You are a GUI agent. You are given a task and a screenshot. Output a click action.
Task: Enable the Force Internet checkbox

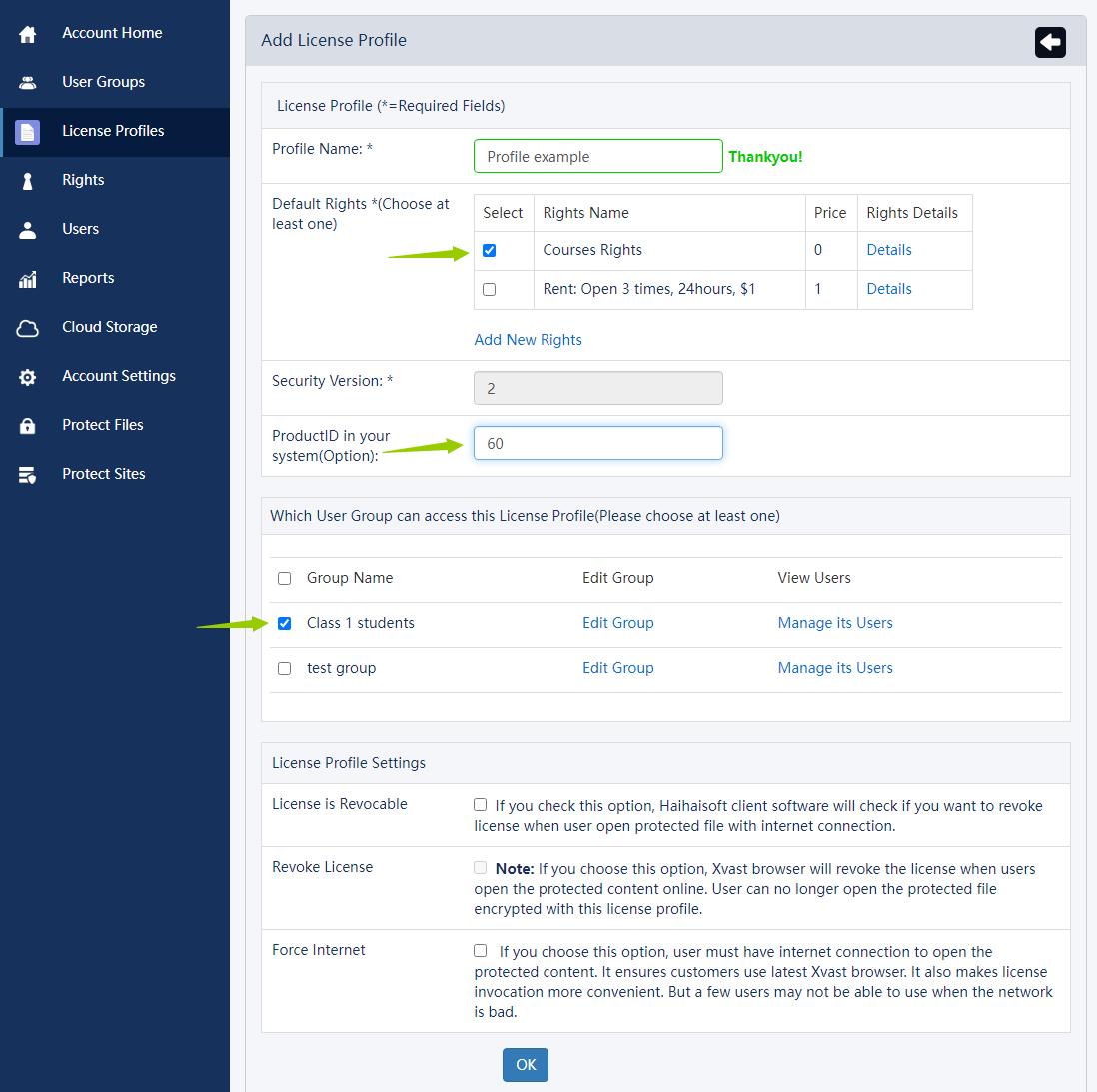481,951
